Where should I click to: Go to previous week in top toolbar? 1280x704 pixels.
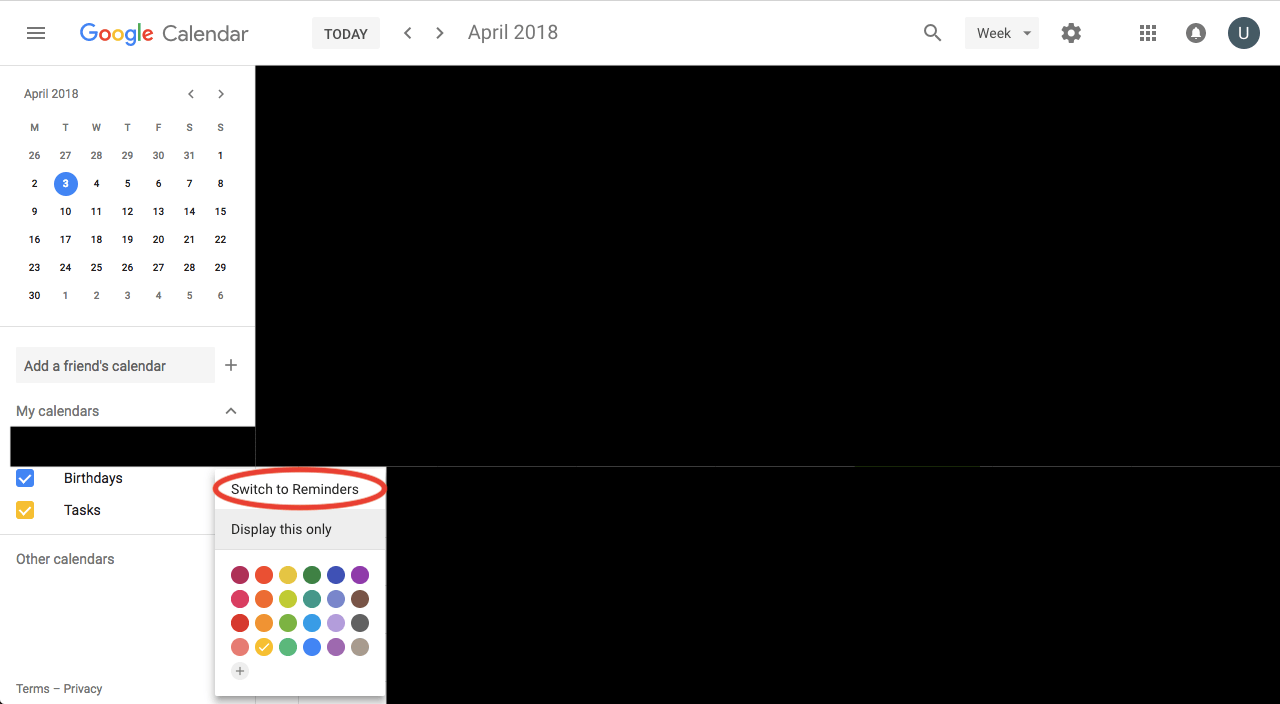coord(408,33)
